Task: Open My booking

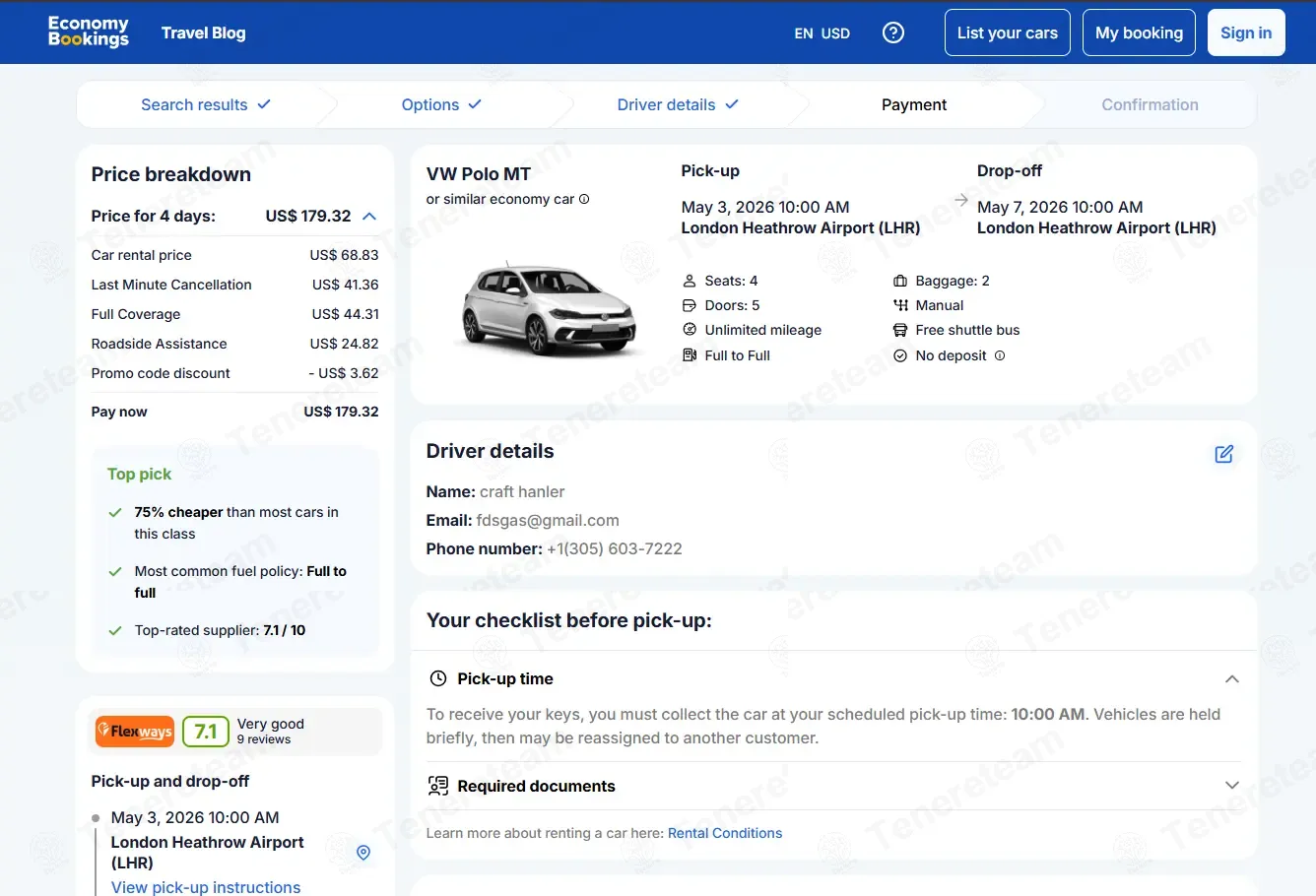Action: click(x=1139, y=32)
